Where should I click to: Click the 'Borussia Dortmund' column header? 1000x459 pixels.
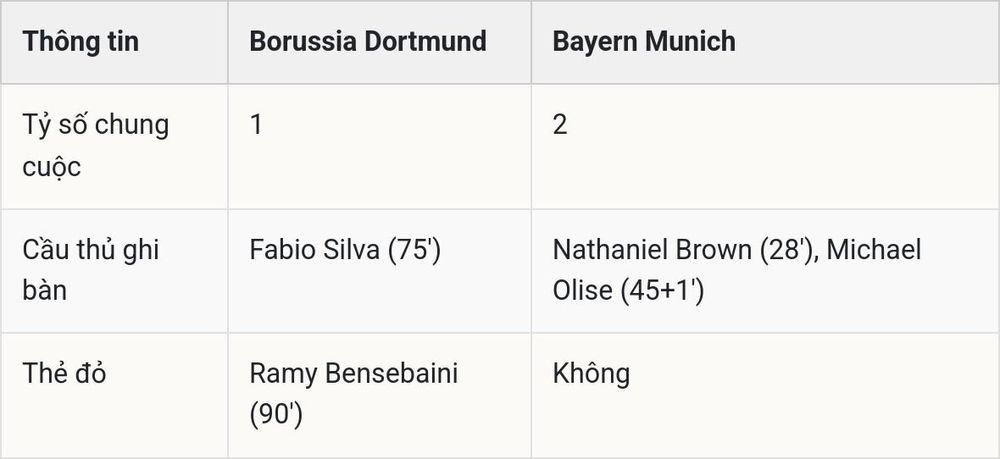coord(368,41)
